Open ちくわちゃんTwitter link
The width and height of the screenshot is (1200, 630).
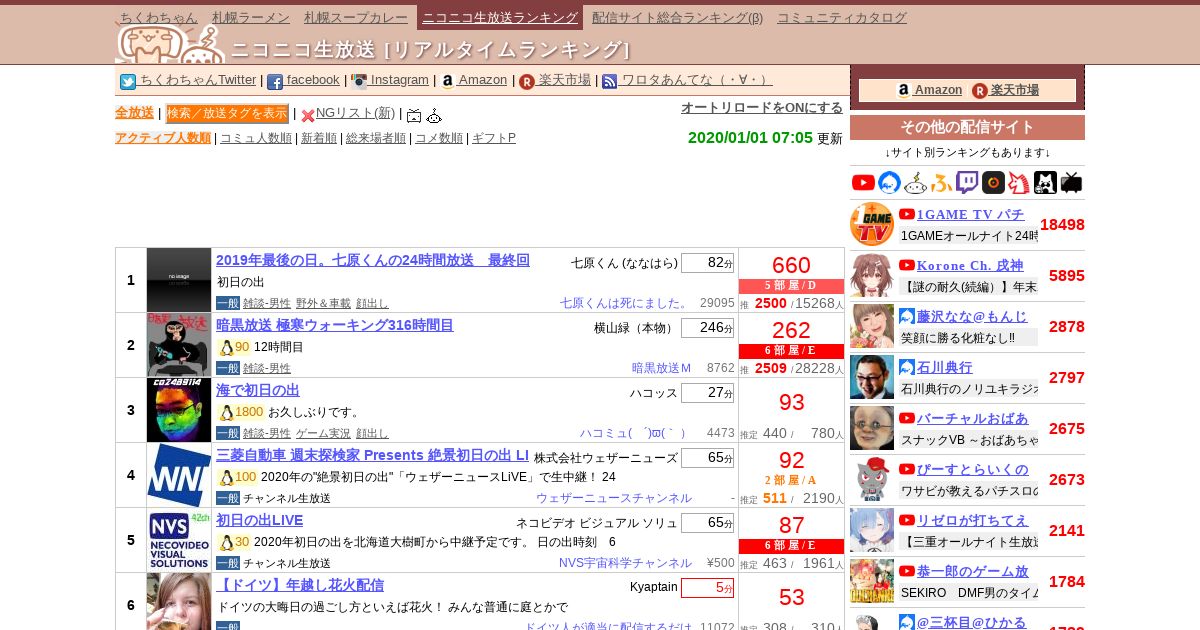pyautogui.click(x=198, y=80)
